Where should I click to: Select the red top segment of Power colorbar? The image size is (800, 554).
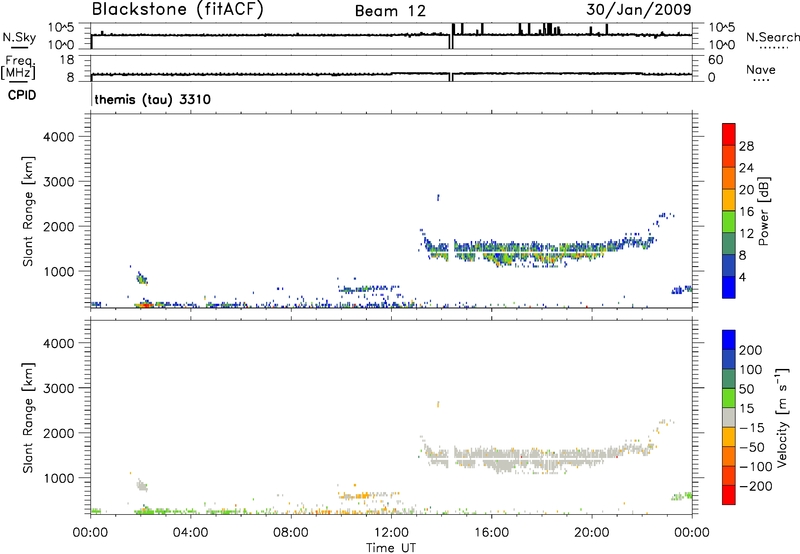[729, 134]
